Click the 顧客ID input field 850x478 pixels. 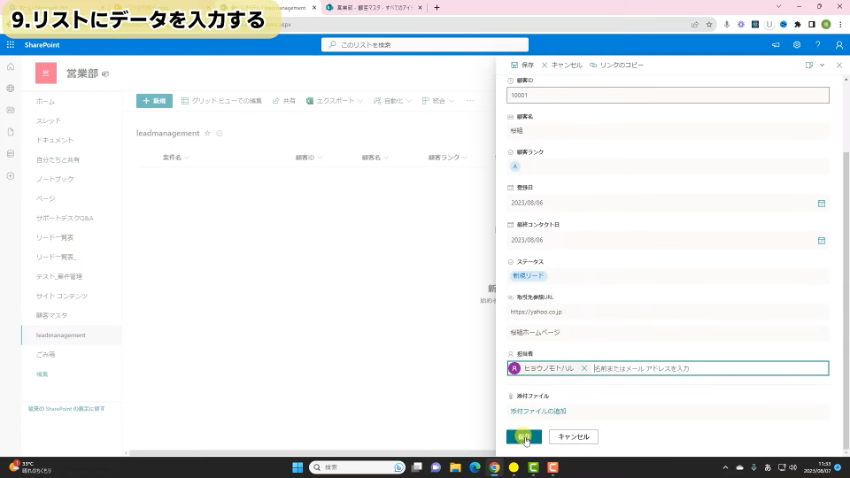point(668,95)
